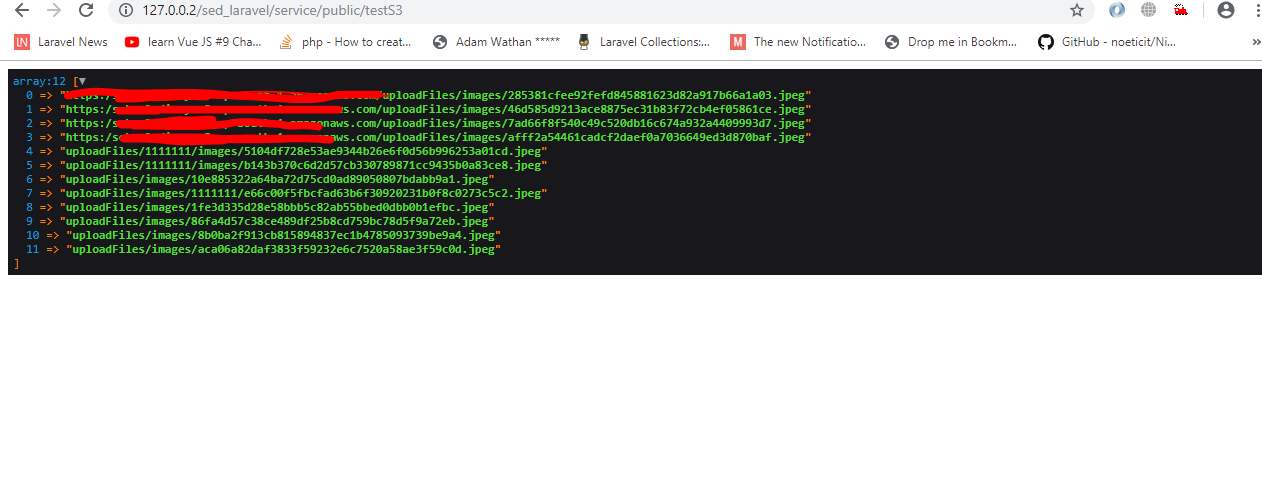1262x478 pixels.
Task: Open the learn Vue JS #9 bookmark
Action: coord(193,42)
